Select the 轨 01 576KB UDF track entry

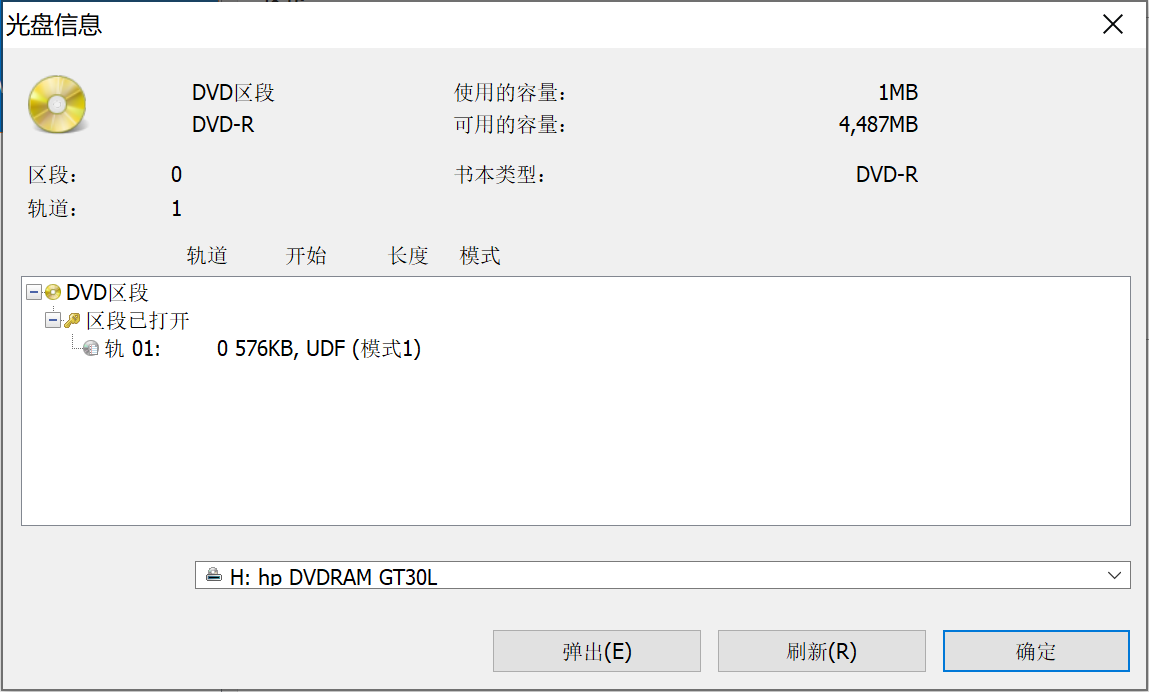click(263, 348)
